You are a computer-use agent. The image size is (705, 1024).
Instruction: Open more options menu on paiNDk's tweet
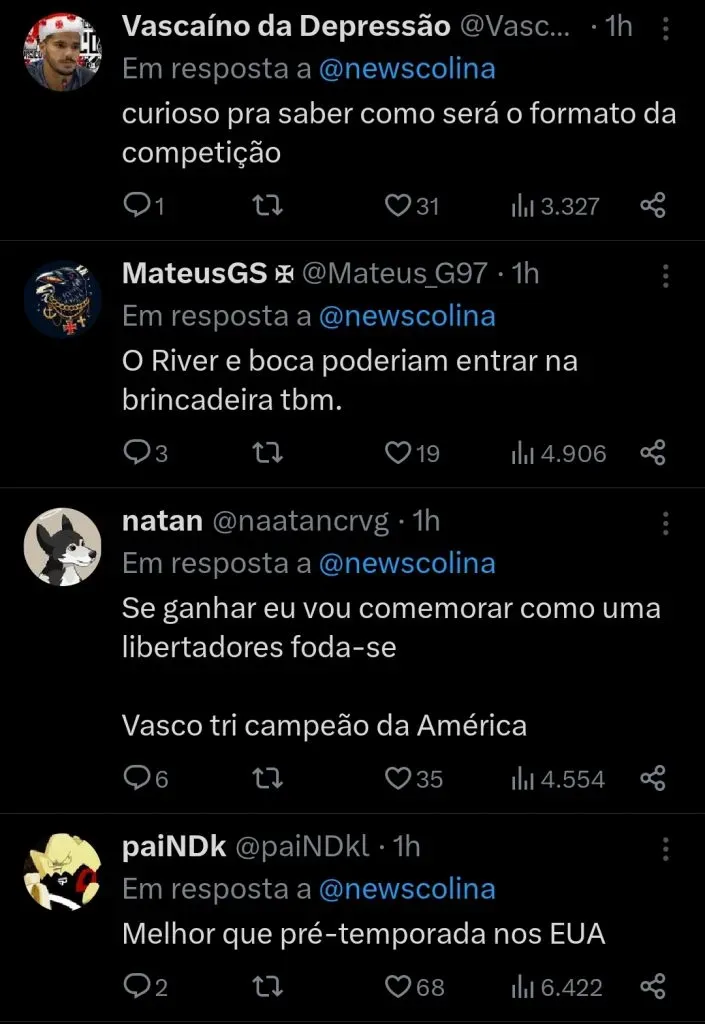(667, 849)
